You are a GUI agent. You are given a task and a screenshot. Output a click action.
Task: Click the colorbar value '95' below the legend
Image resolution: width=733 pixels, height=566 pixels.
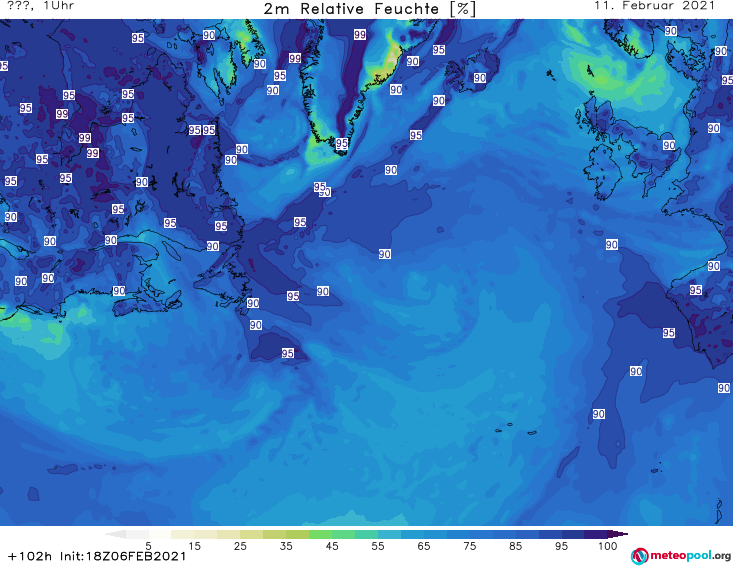point(561,546)
